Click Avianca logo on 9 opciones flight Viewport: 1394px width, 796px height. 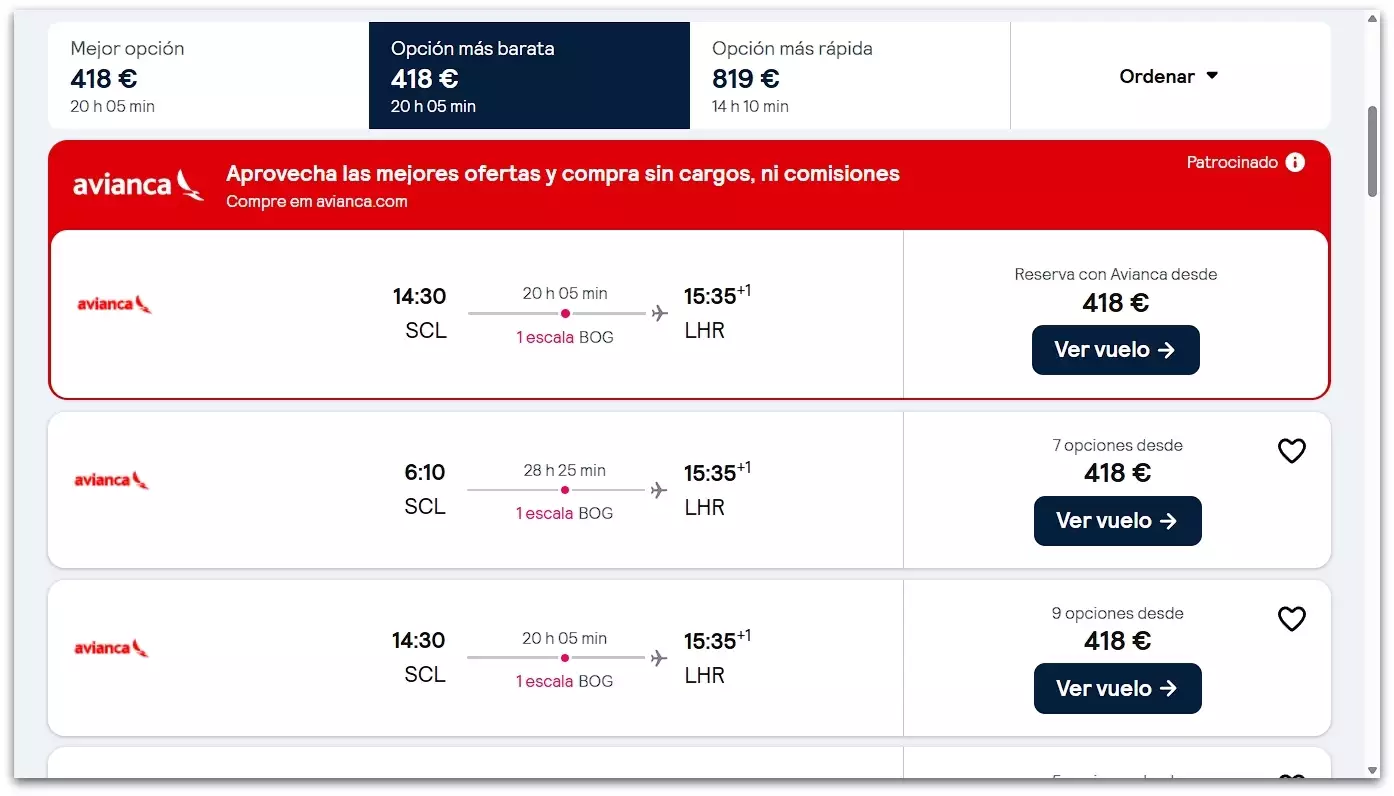pyautogui.click(x=112, y=649)
